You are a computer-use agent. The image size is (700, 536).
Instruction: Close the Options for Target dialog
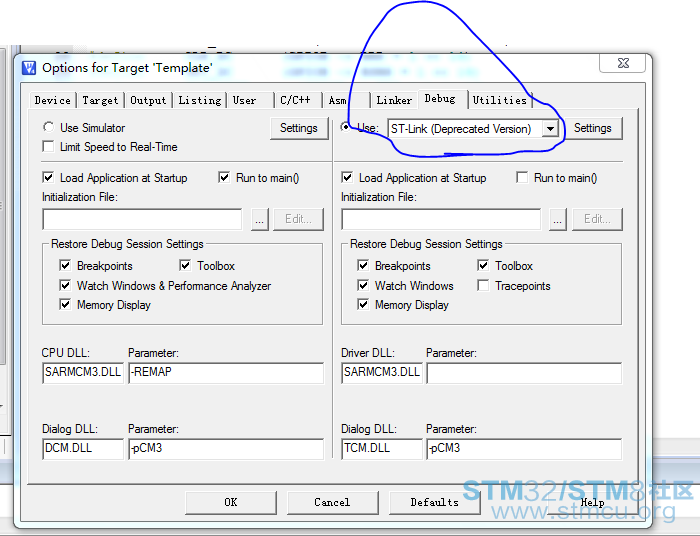point(623,63)
